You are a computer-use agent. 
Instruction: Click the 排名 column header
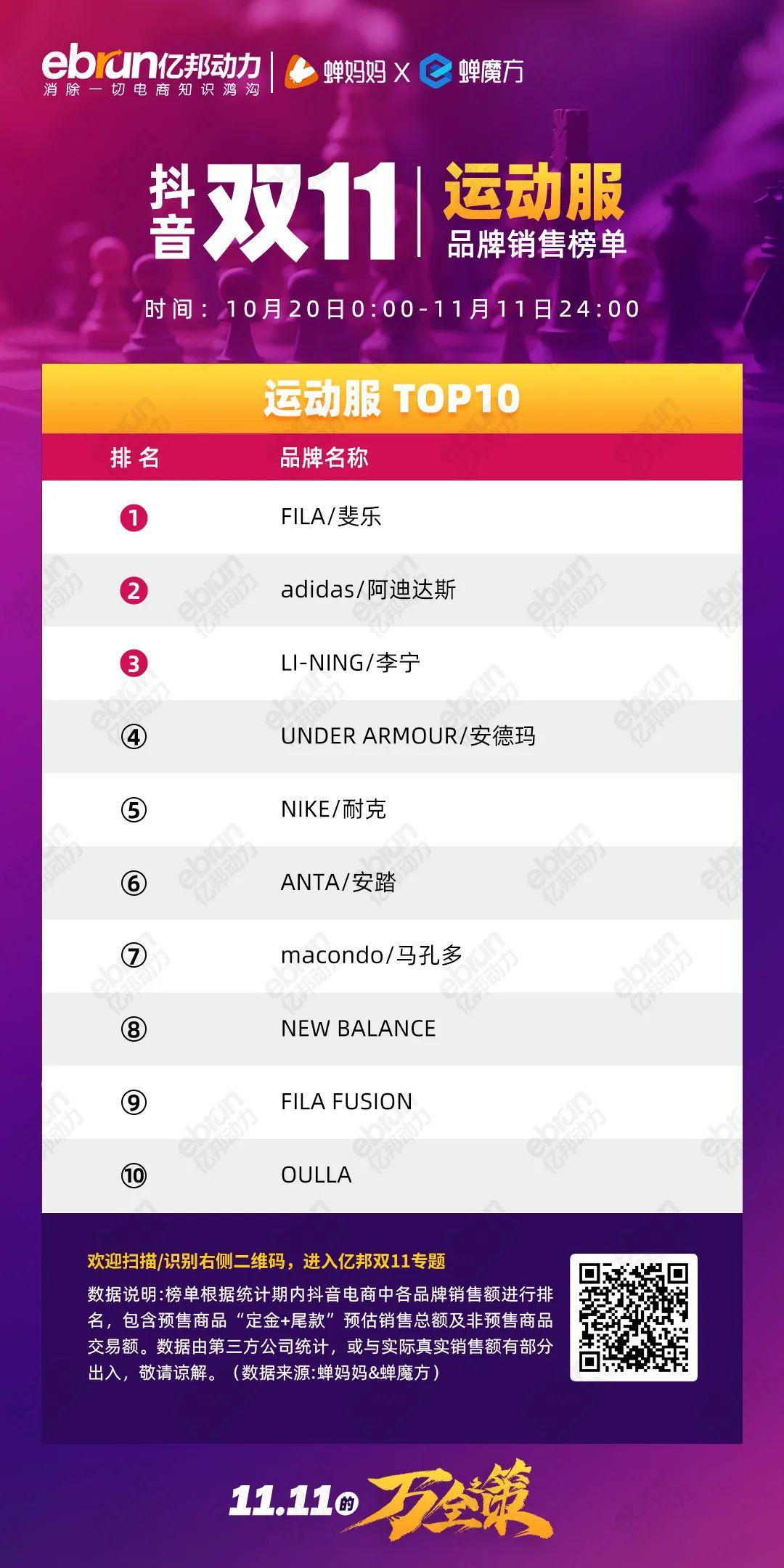[x=134, y=457]
